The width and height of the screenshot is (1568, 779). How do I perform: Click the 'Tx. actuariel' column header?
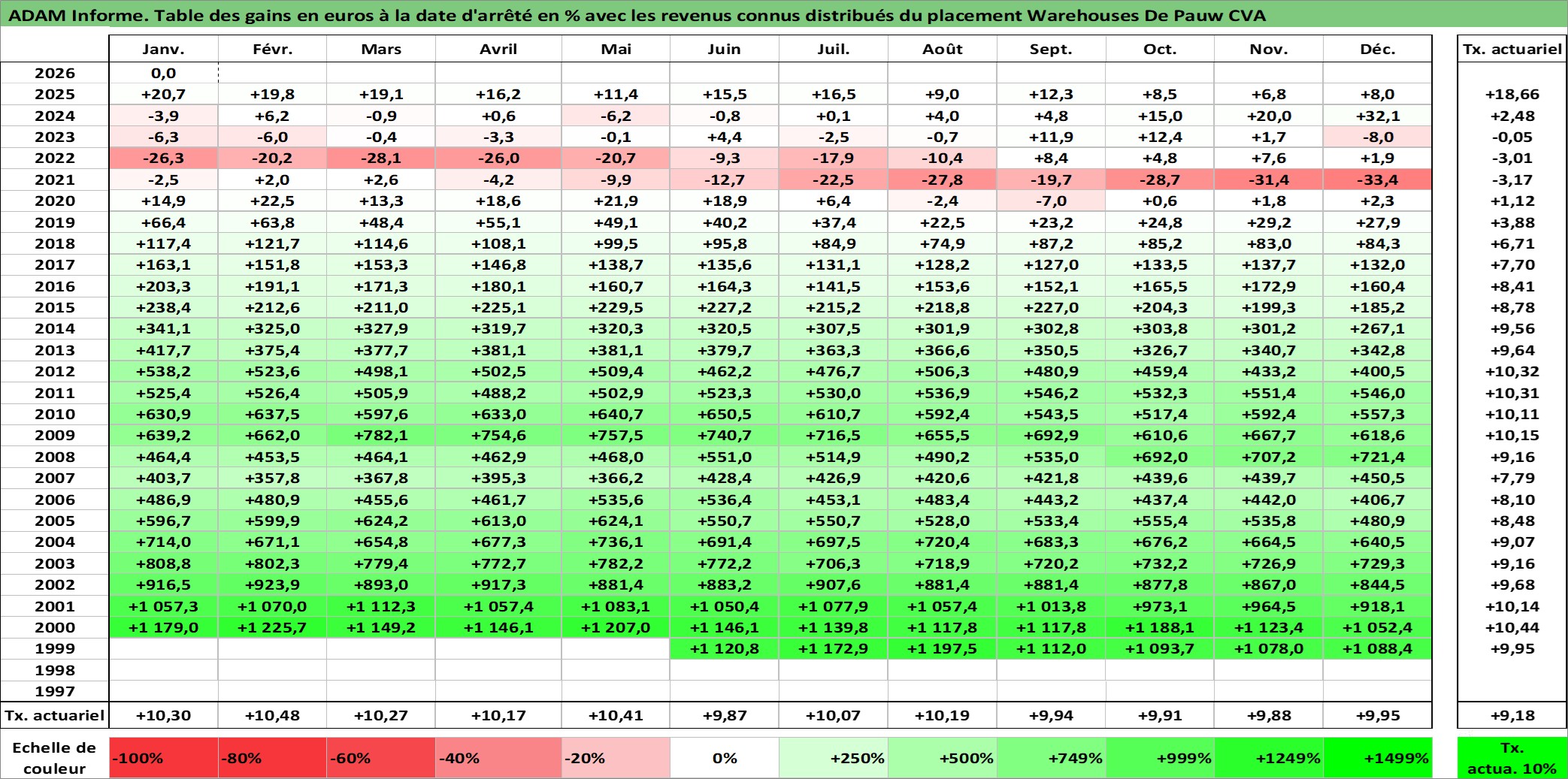point(1512,49)
